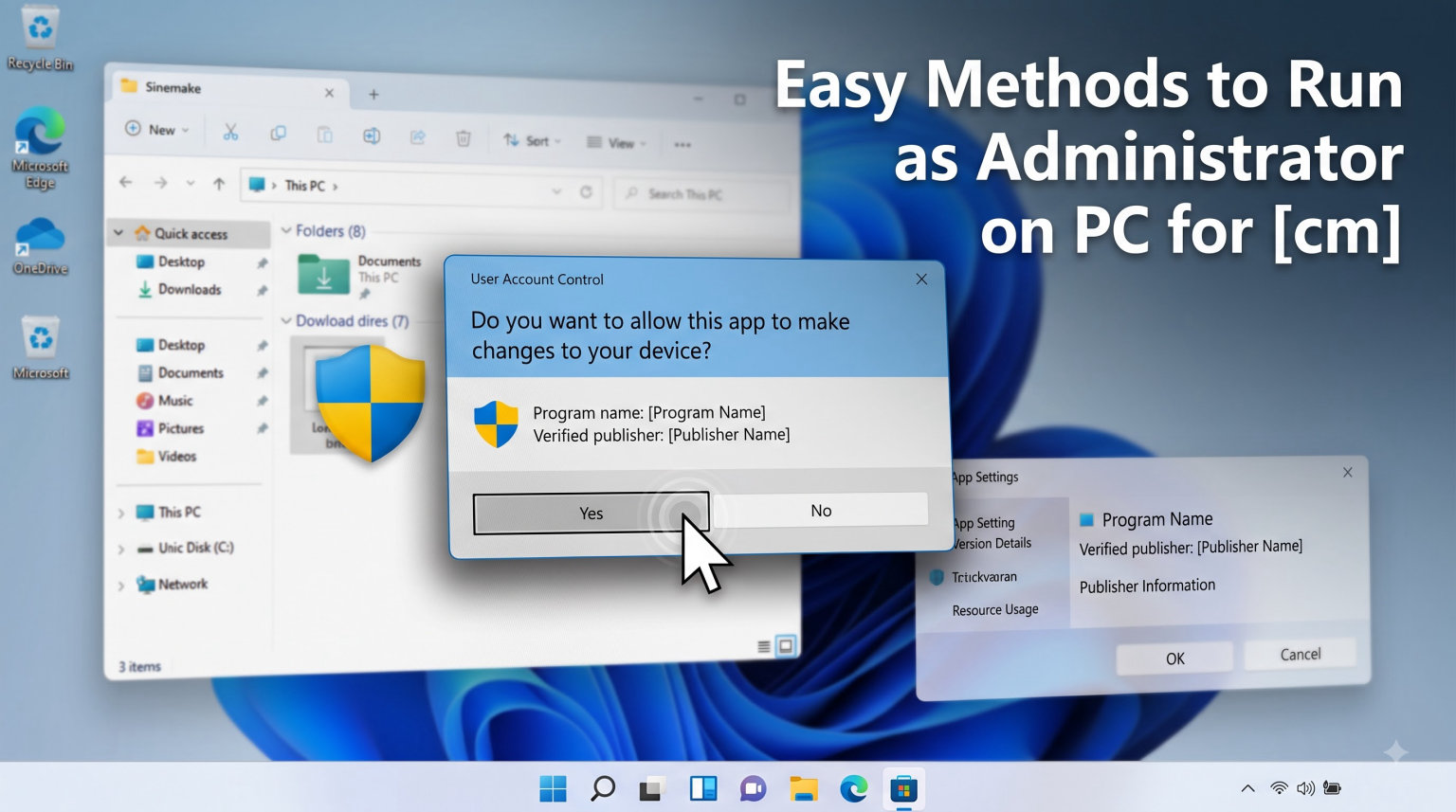Show hidden icons in system tray
The height and width of the screenshot is (812, 1456).
[1247, 788]
